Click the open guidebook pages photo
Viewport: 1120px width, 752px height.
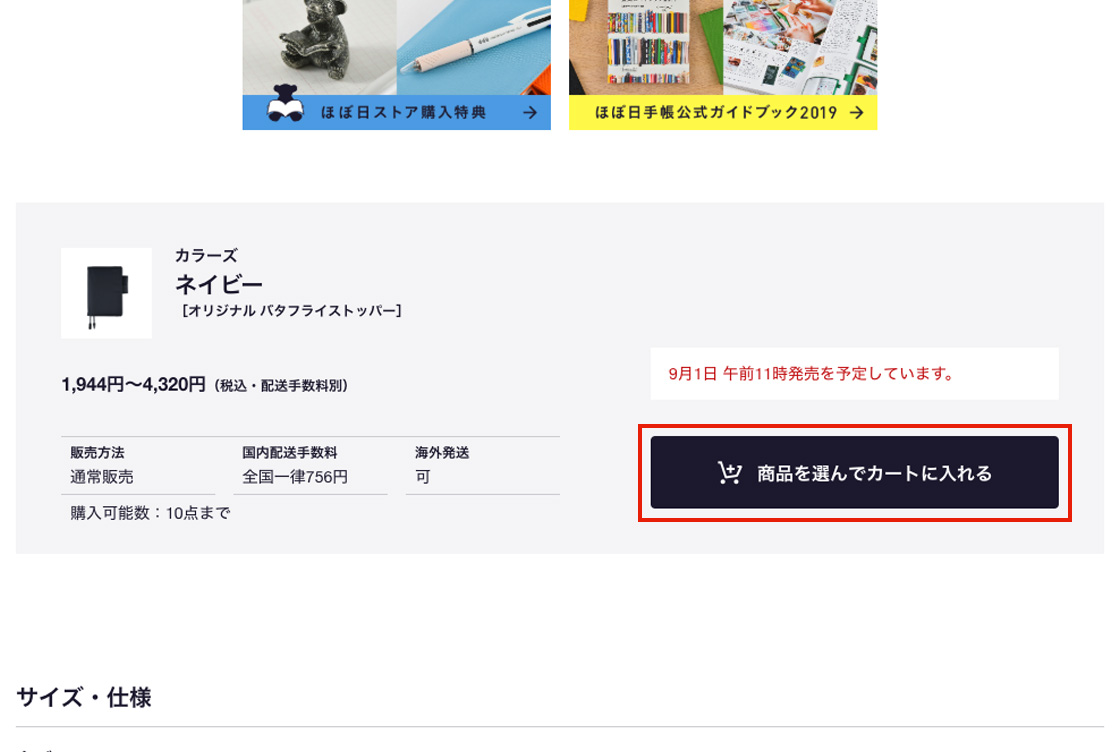[801, 47]
